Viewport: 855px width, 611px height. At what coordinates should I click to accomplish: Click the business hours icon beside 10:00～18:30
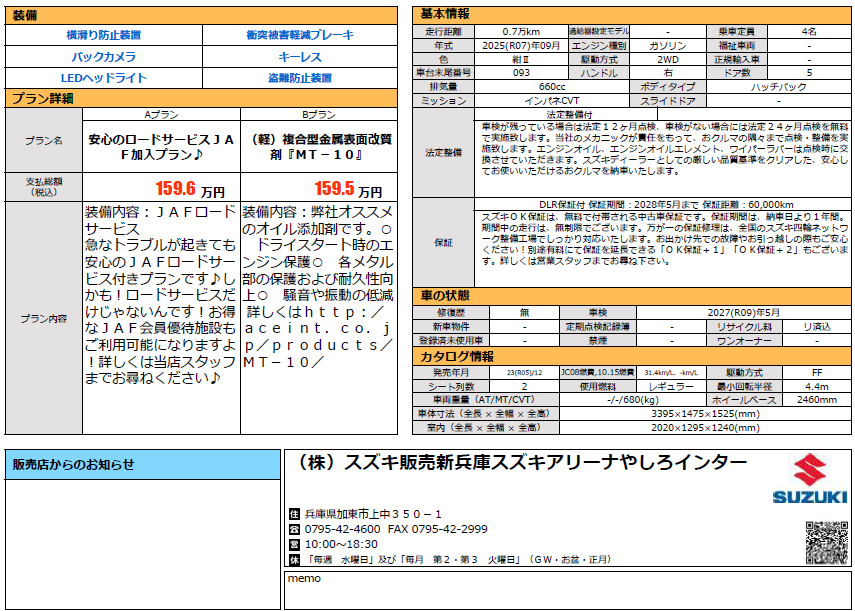(x=294, y=544)
